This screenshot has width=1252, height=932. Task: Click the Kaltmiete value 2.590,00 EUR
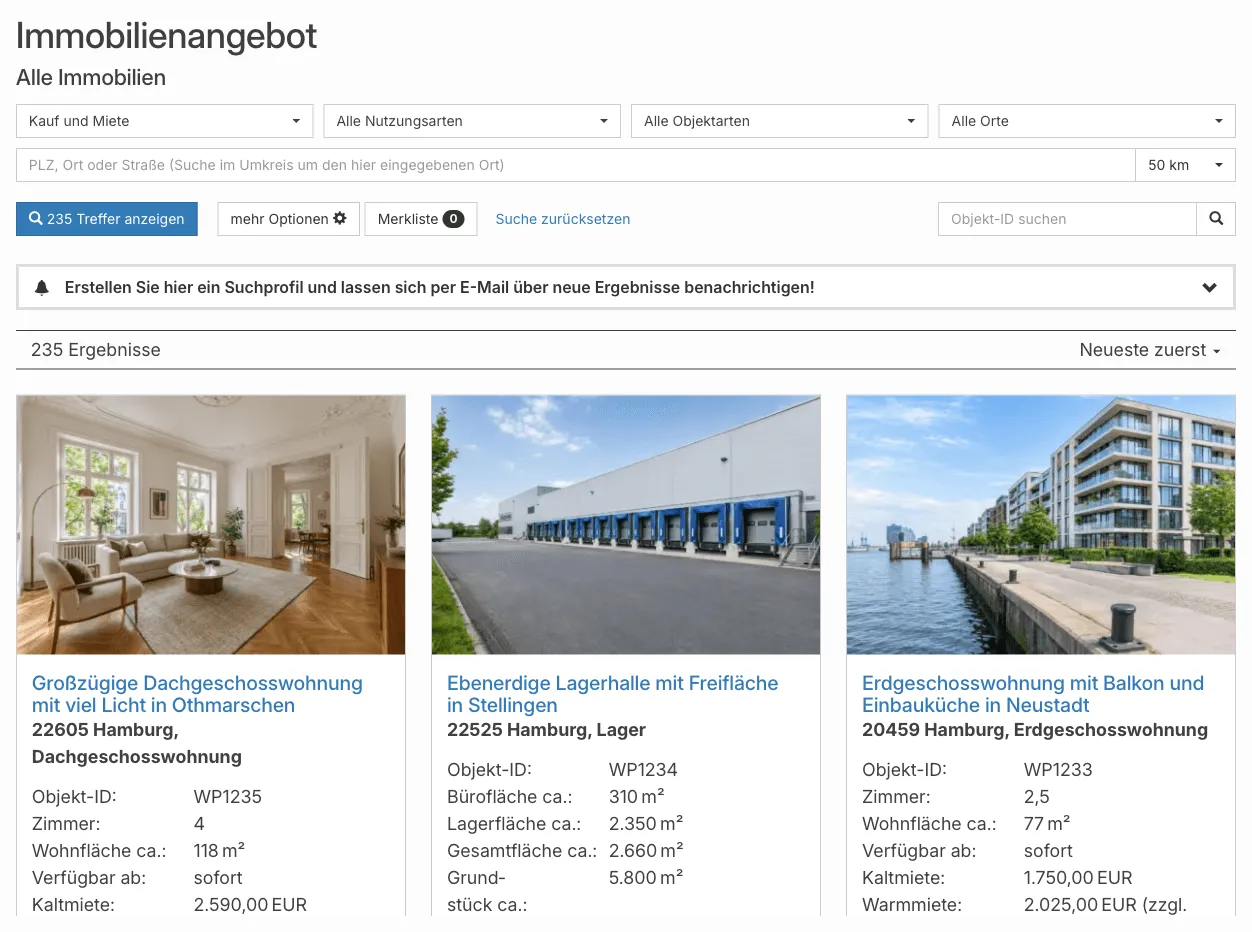pos(250,905)
